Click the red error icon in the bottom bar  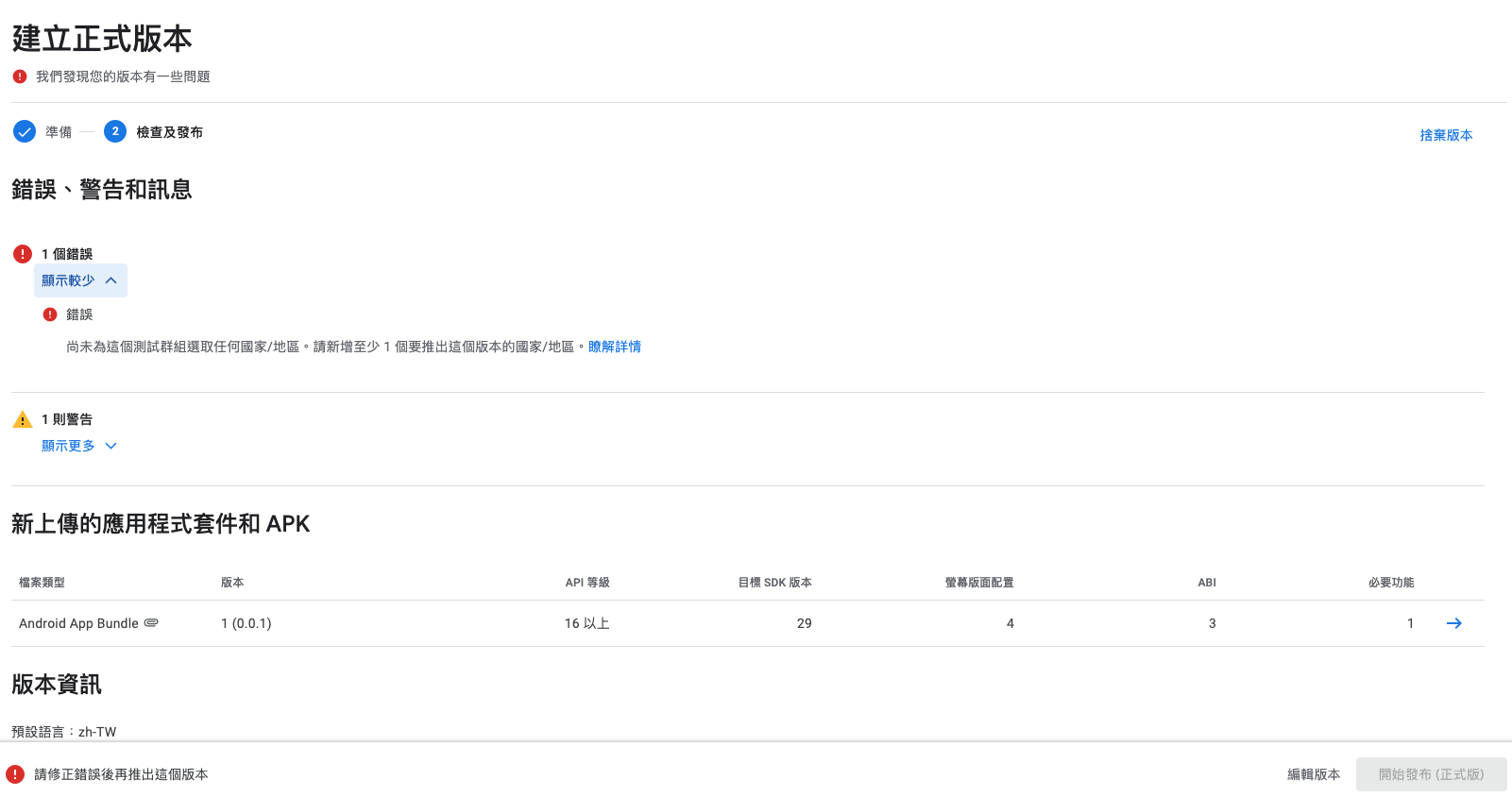point(15,774)
